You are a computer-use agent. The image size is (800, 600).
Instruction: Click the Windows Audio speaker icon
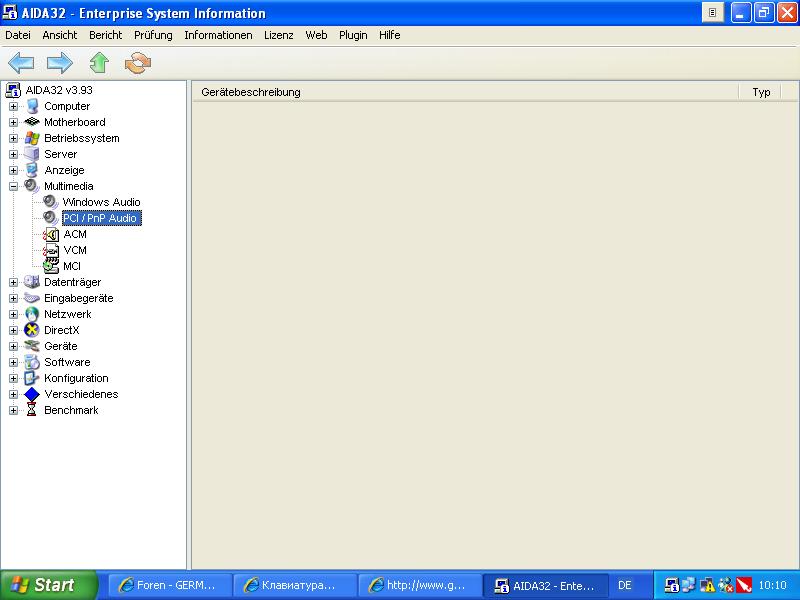pos(51,202)
